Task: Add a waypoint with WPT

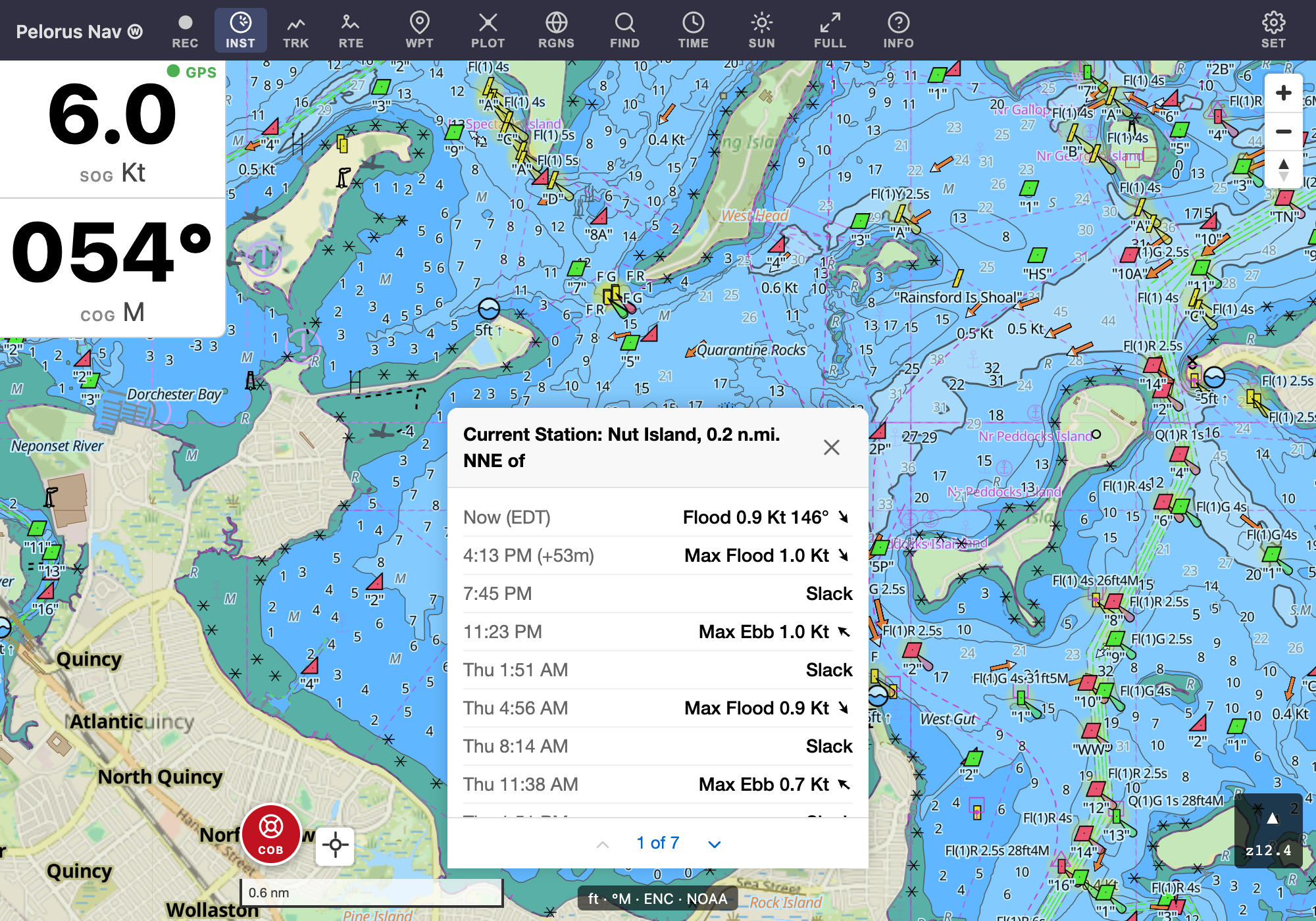Action: 419,31
